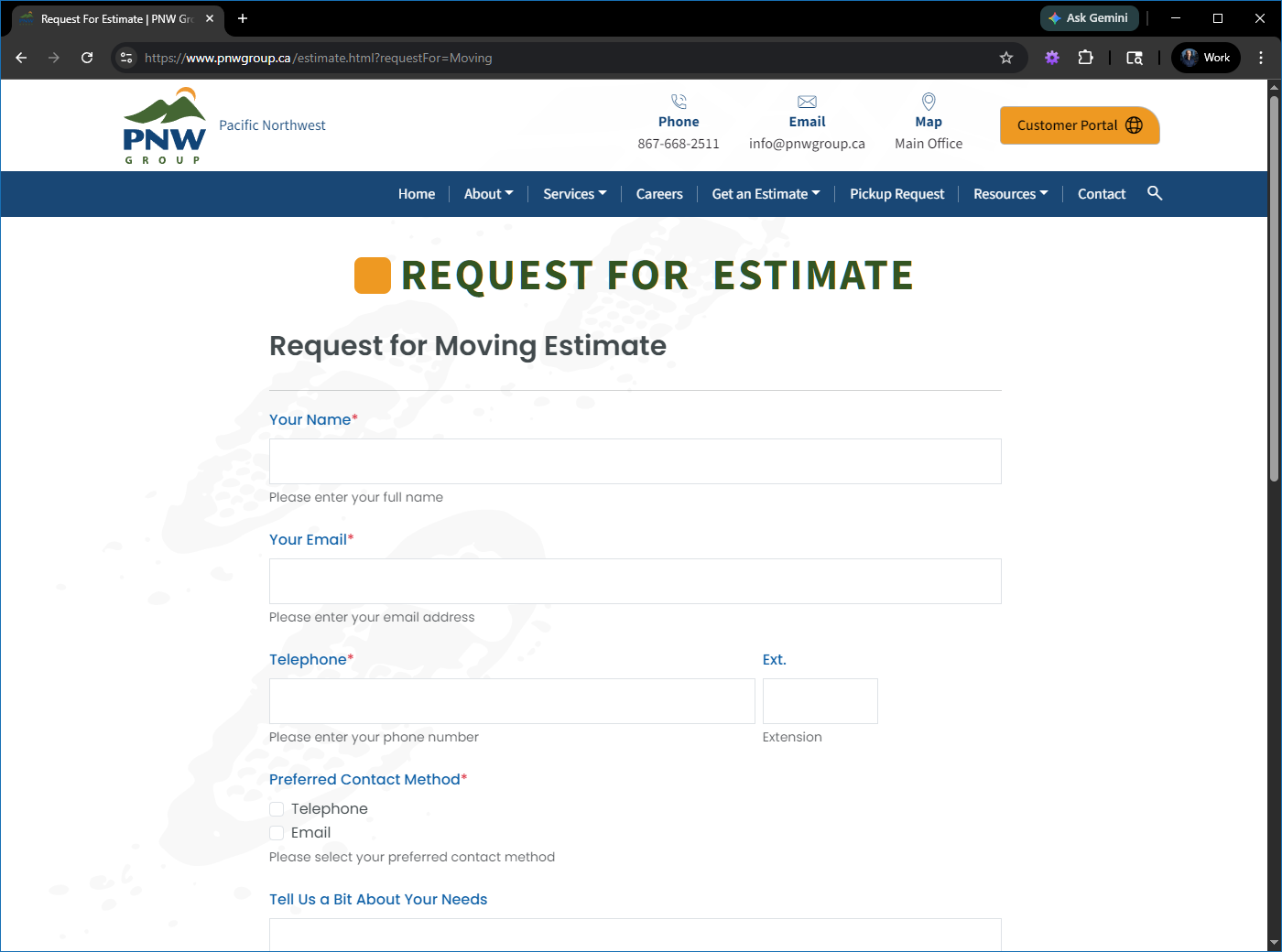Open the Work profile menu

(x=1206, y=58)
